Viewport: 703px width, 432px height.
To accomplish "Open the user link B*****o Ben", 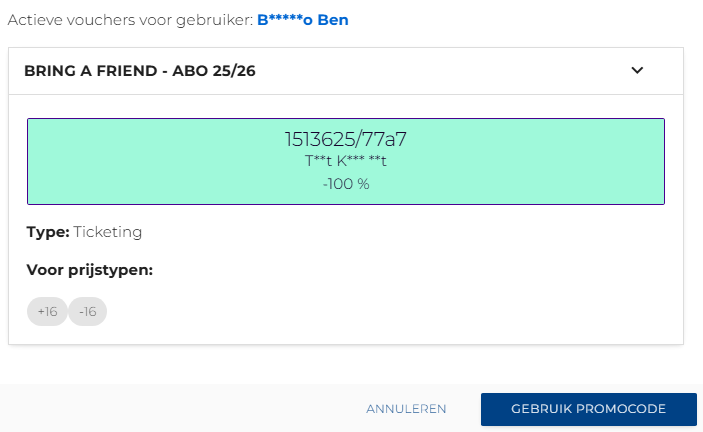I will pos(303,20).
